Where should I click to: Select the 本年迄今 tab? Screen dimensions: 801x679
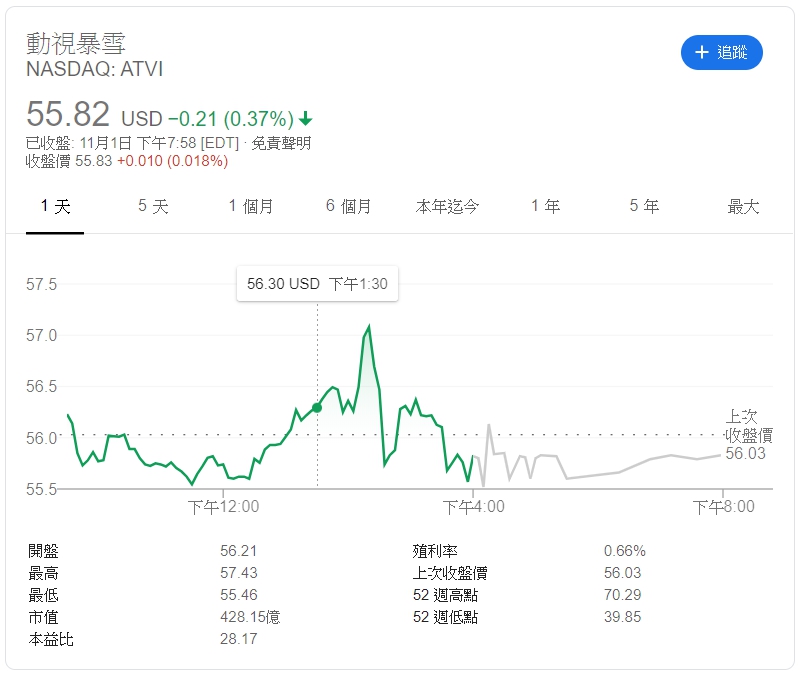point(447,206)
